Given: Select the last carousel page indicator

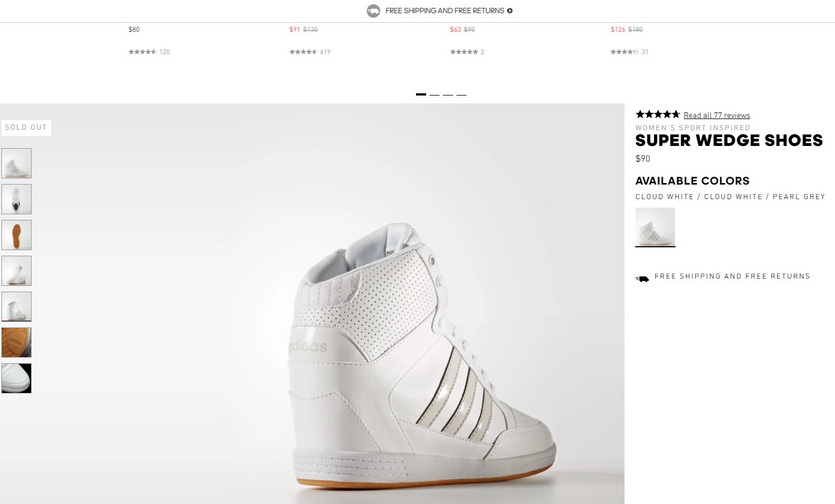Looking at the screenshot, I should click(x=461, y=94).
